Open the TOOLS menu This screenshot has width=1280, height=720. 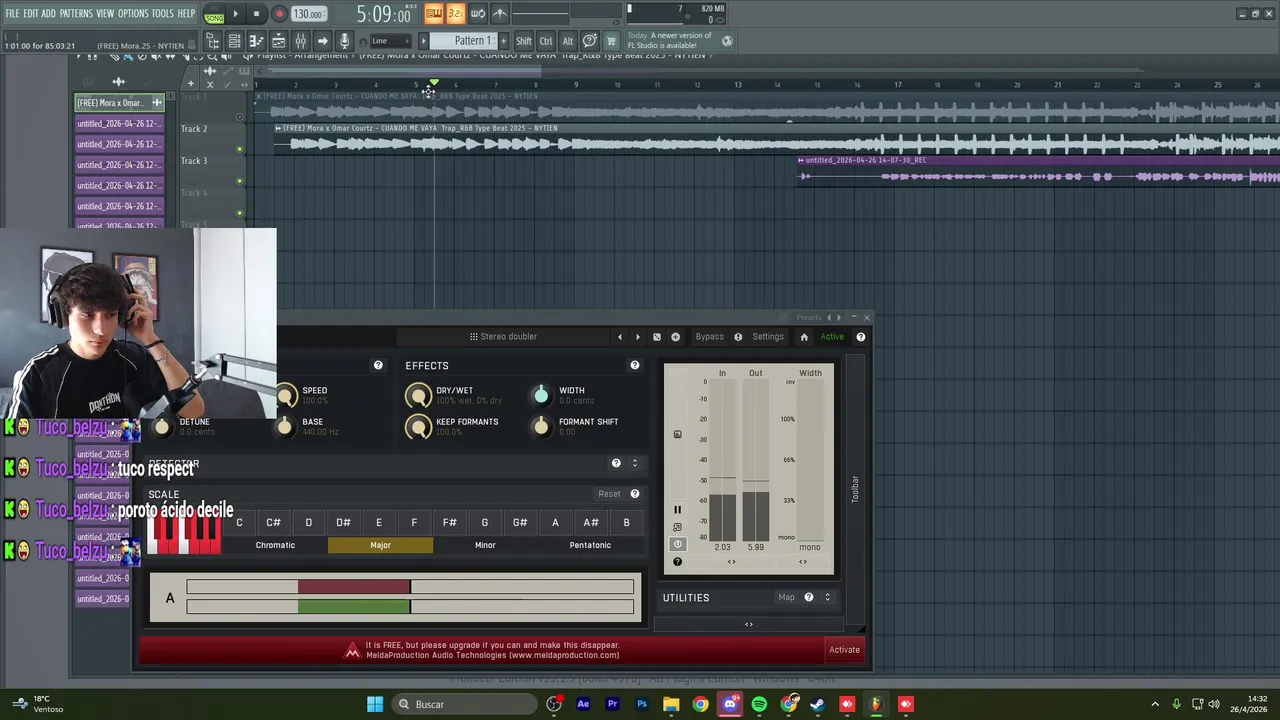coord(162,14)
